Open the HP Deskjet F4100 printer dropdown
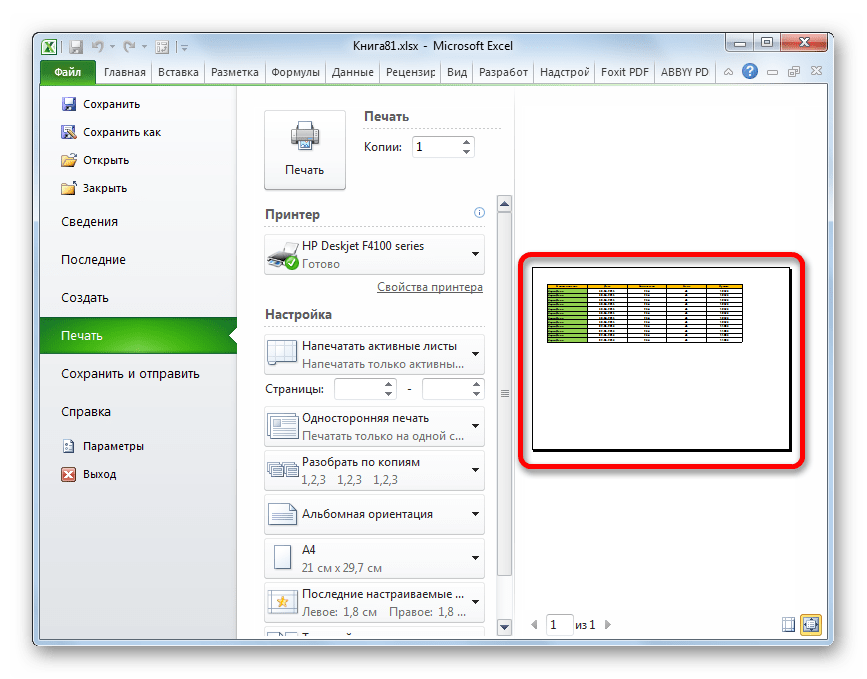867x679 pixels. point(374,254)
